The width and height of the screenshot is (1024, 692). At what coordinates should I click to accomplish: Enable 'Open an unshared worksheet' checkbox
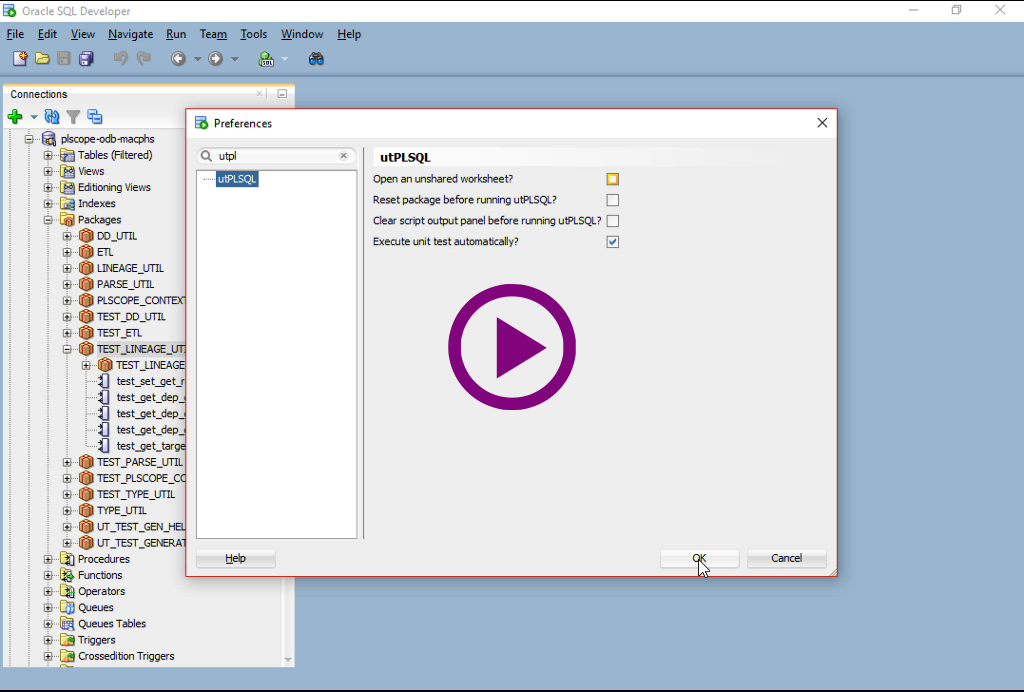tap(613, 179)
